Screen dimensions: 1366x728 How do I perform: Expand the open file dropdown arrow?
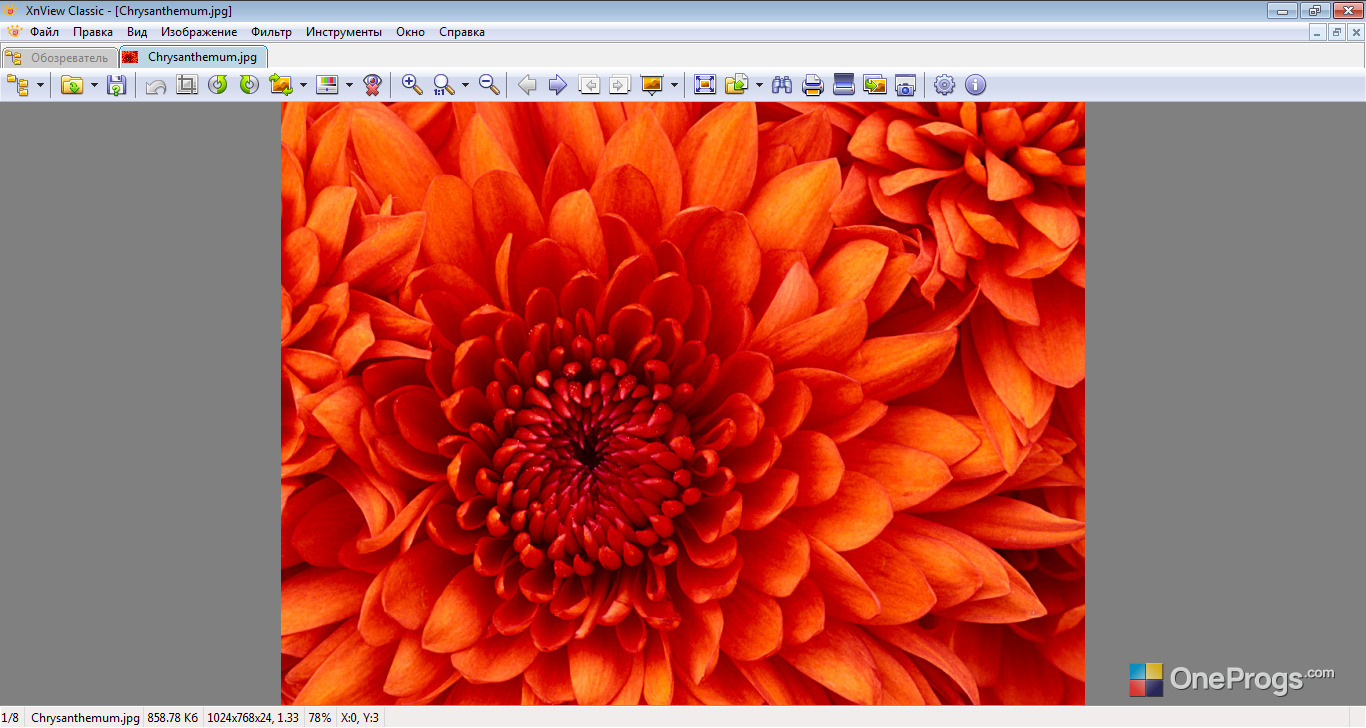tap(94, 85)
